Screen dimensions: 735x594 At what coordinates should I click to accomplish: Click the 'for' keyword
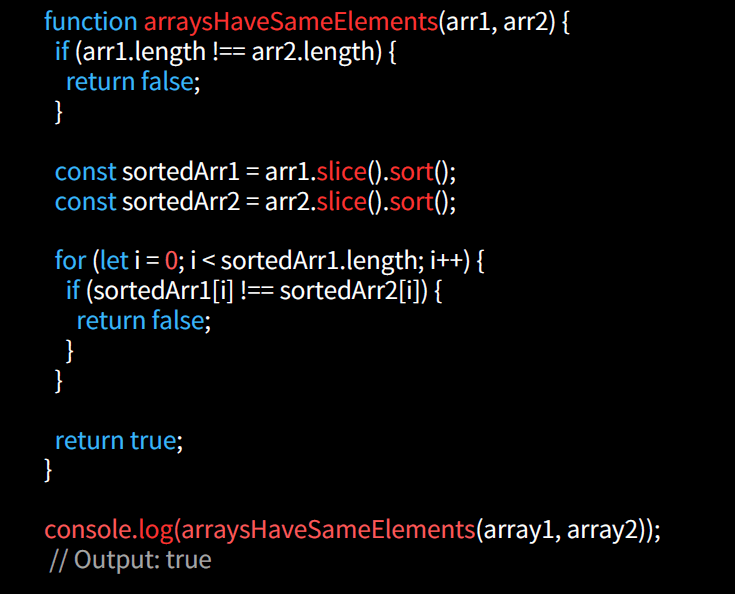70,261
